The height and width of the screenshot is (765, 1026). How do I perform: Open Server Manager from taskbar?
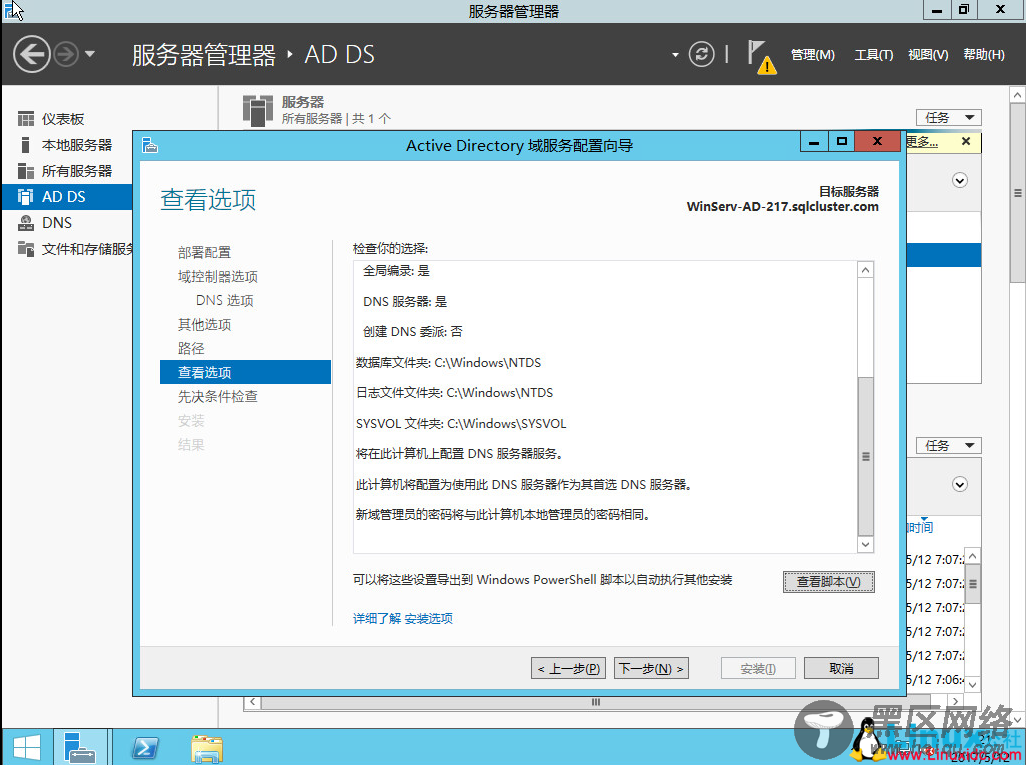(80, 747)
